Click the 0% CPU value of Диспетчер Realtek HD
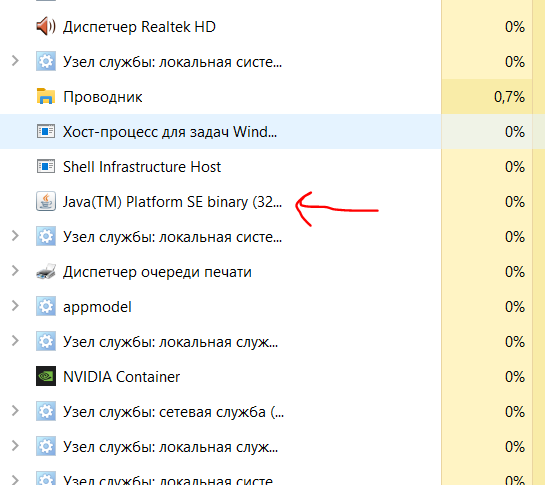The width and height of the screenshot is (545, 485). click(515, 27)
